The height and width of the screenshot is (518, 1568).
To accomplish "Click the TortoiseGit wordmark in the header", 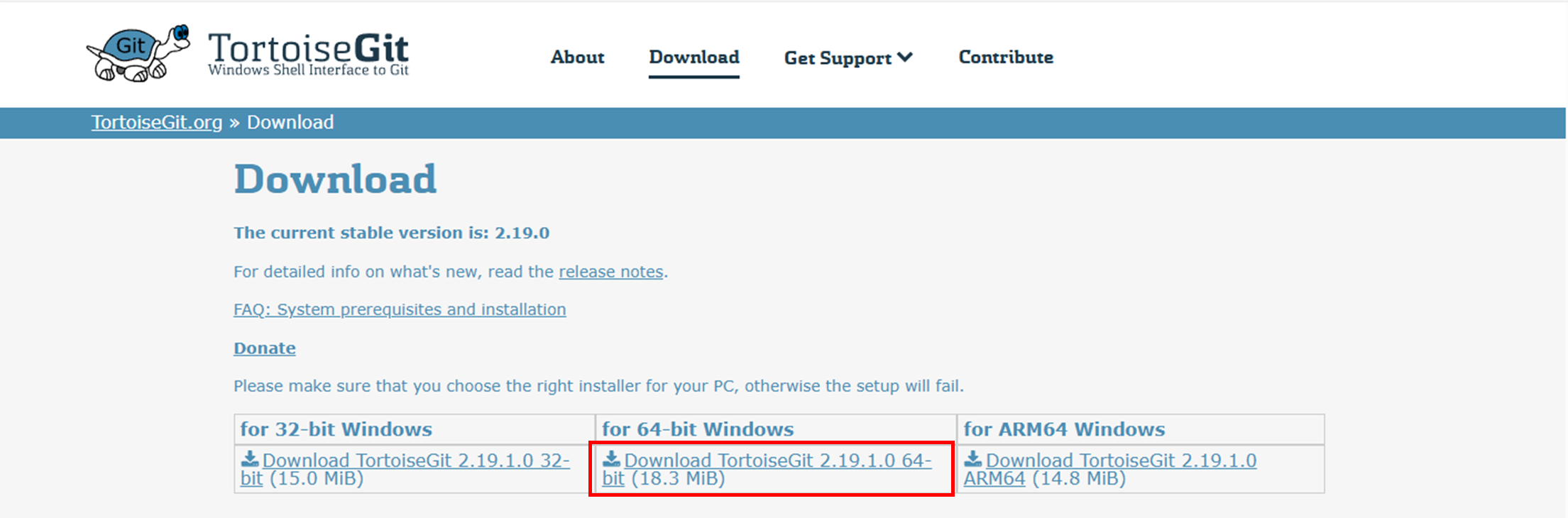I will pyautogui.click(x=308, y=48).
